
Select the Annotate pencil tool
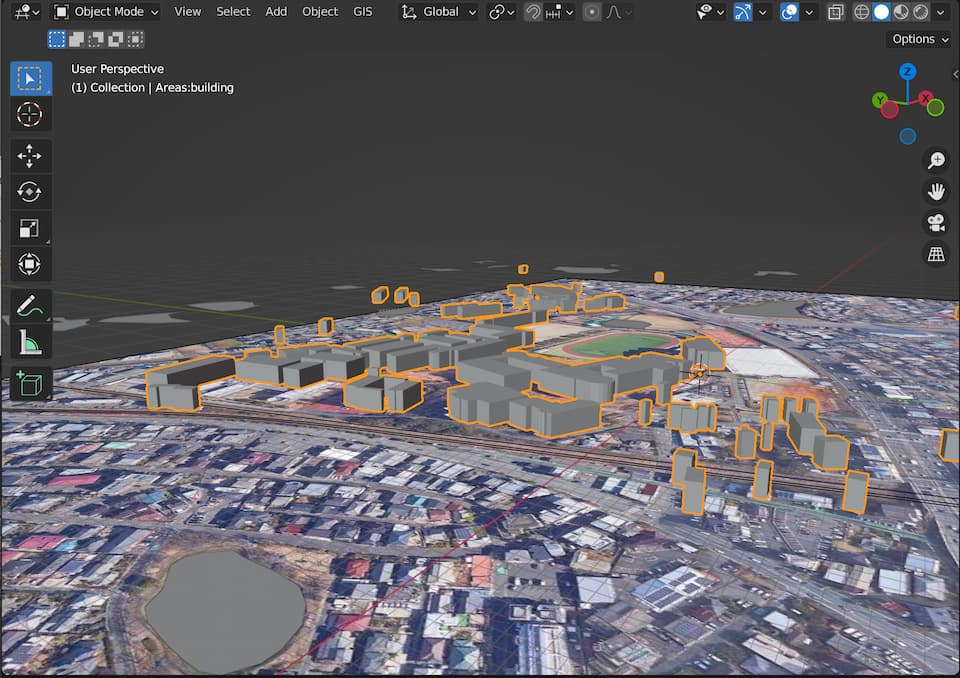point(30,306)
